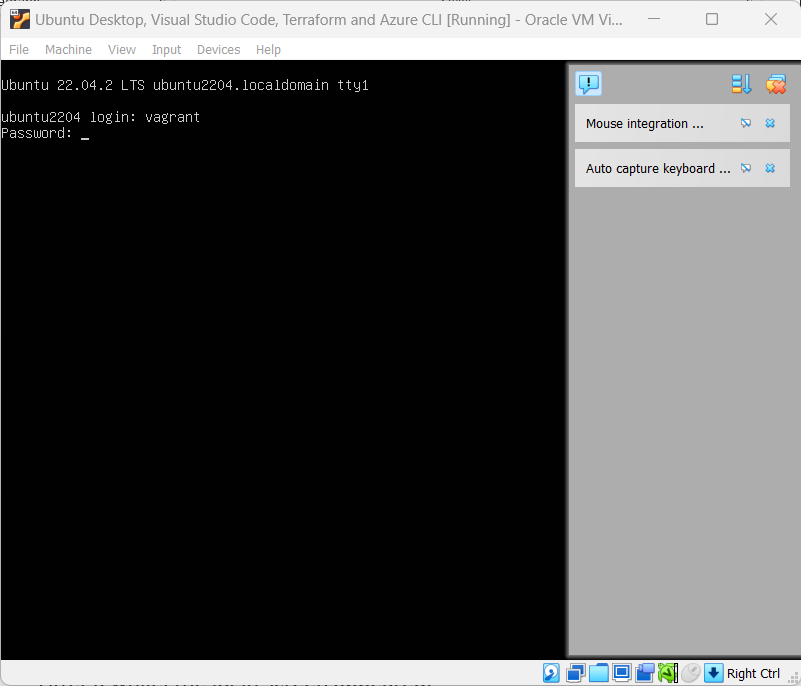Open the Input menu

pyautogui.click(x=166, y=49)
